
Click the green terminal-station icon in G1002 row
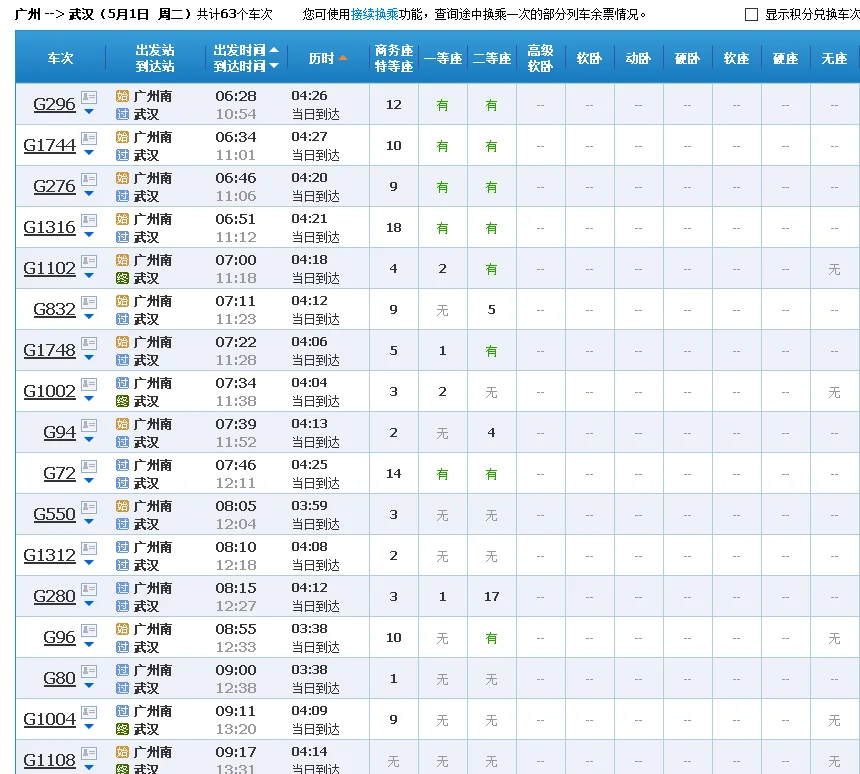point(122,401)
